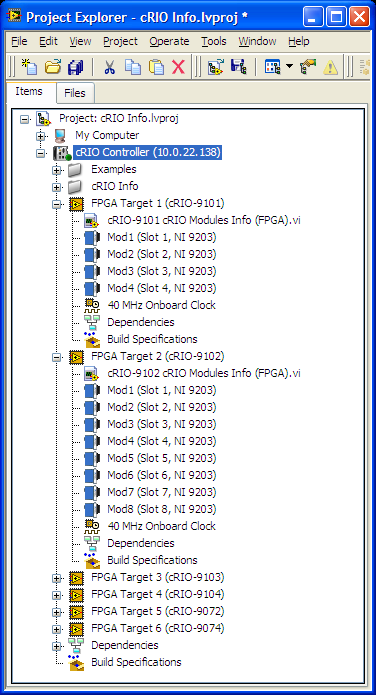Viewport: 376px width, 695px height.
Task: Select 'cRIO-9102 cRIO Modules Info (FPGA).vi'
Action: coord(204,374)
